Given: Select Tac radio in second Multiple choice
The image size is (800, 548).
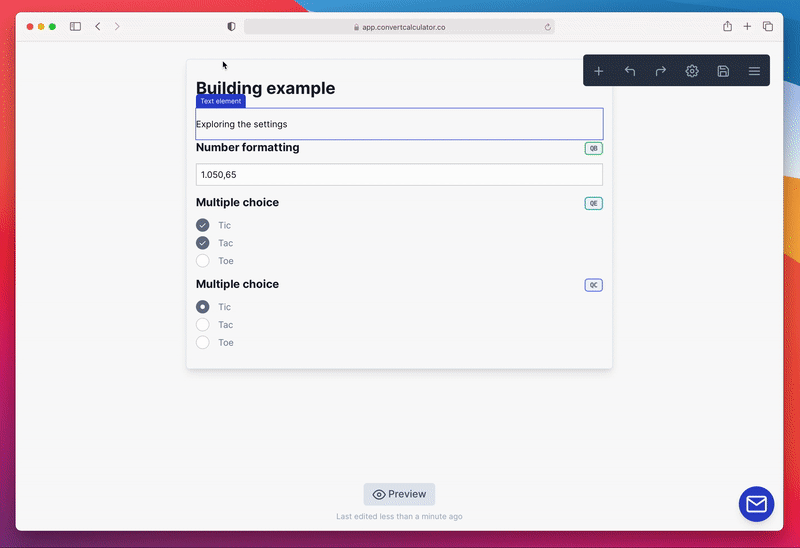Looking at the screenshot, I should click(x=203, y=325).
